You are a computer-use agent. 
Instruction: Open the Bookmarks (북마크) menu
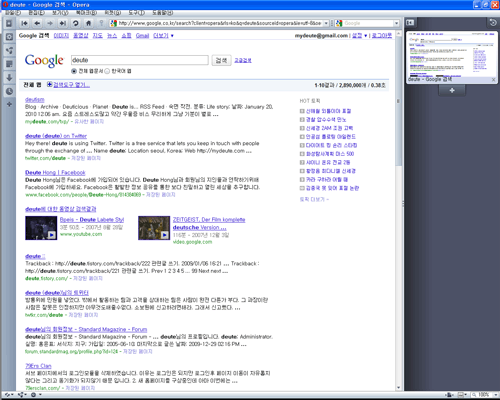[x=86, y=13]
